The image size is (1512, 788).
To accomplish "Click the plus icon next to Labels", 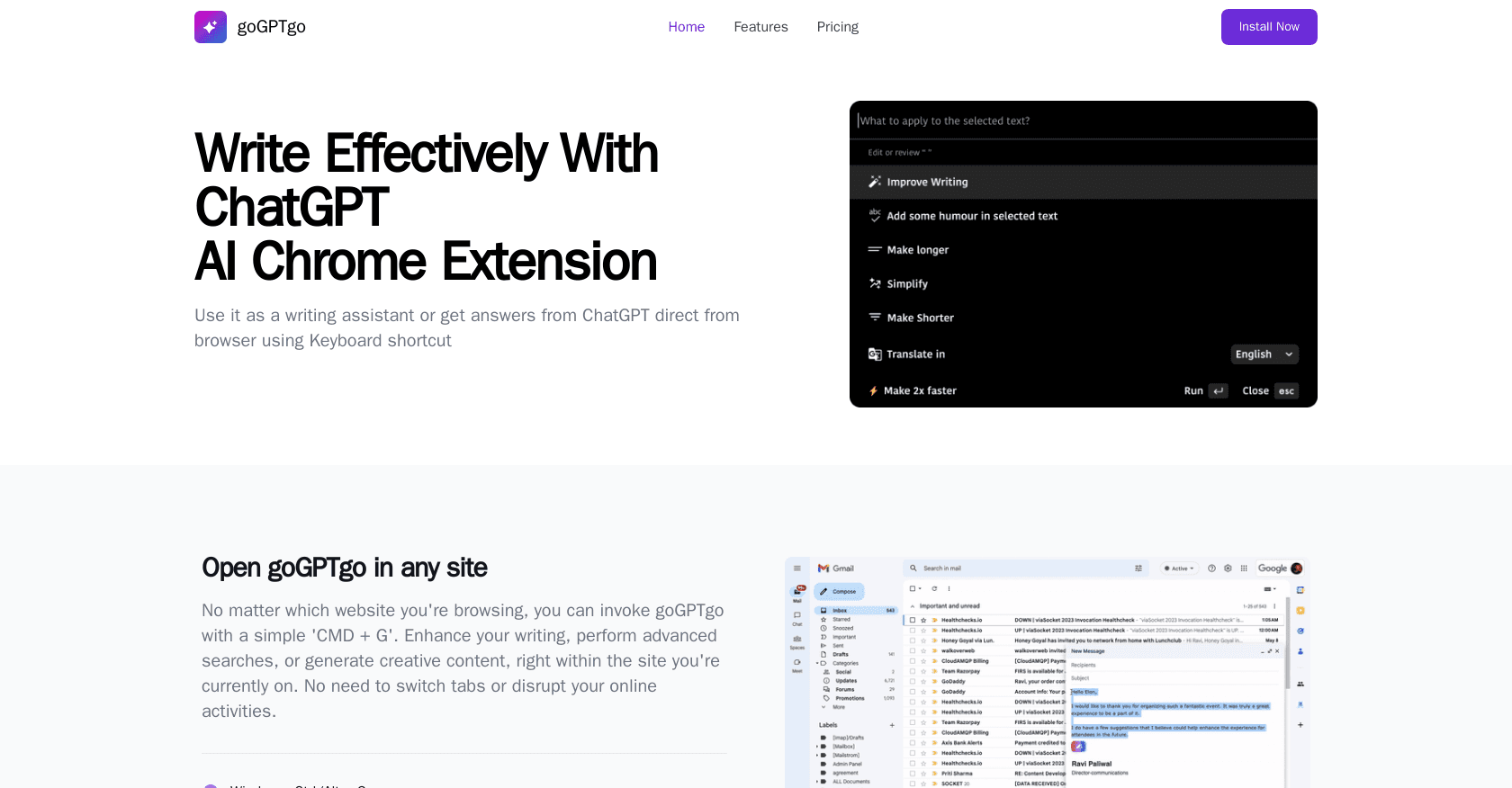I will [892, 725].
